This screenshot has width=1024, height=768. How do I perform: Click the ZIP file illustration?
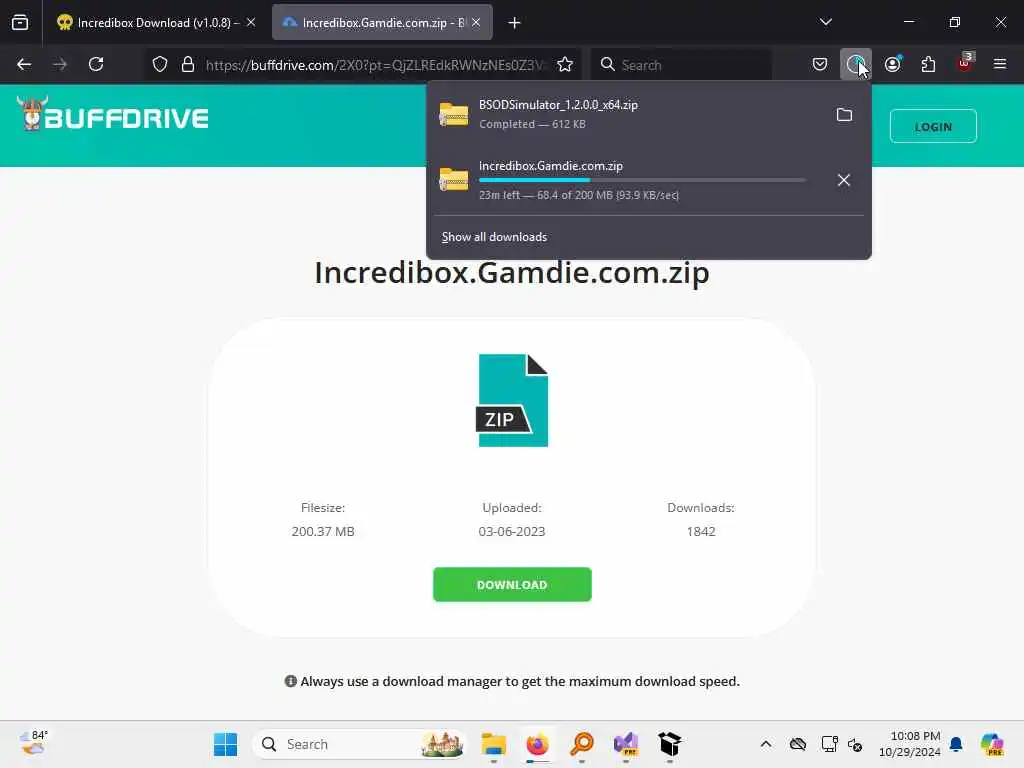[512, 400]
